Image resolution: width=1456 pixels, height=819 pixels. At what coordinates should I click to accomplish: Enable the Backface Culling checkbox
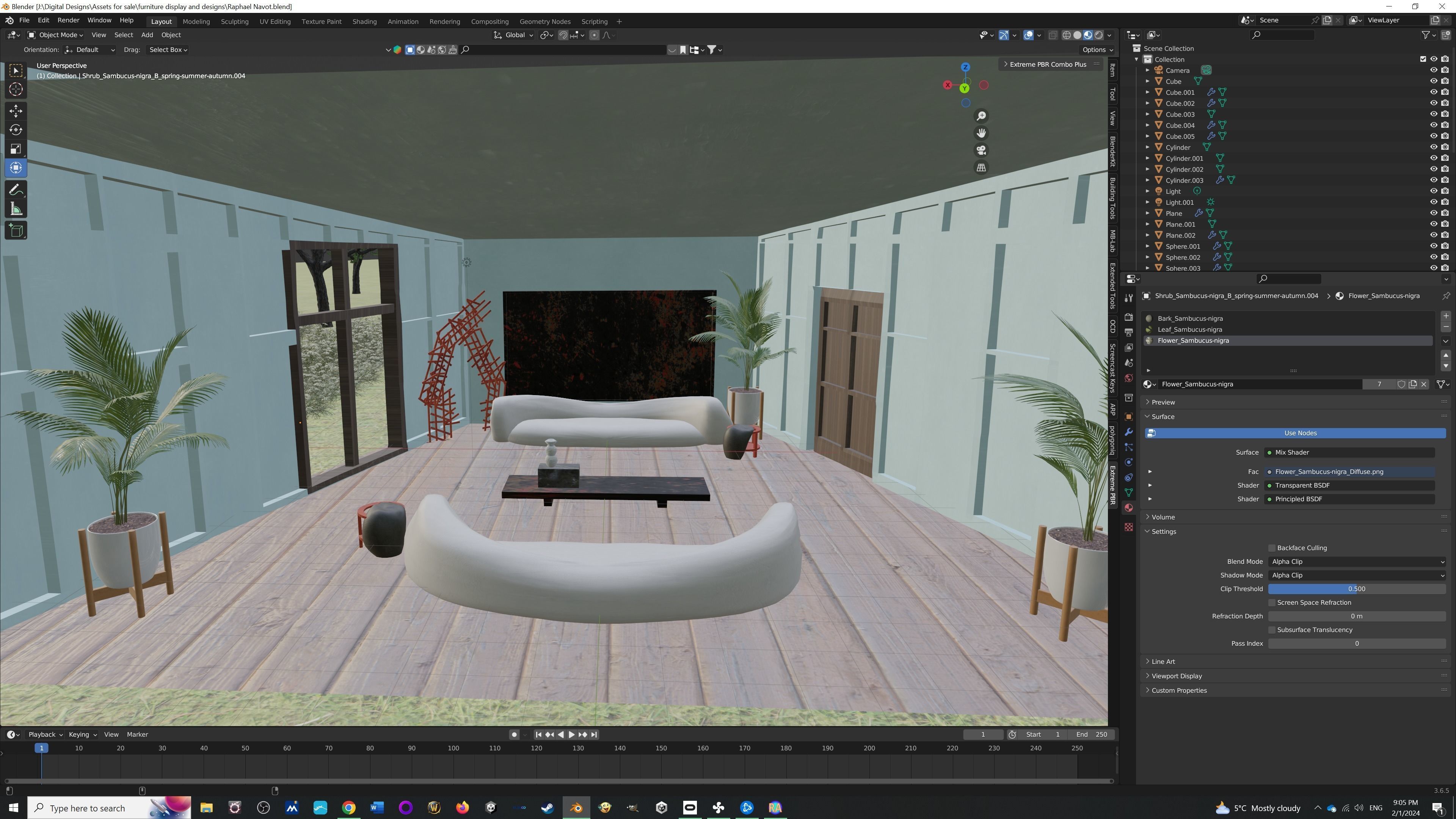pos(1272,548)
